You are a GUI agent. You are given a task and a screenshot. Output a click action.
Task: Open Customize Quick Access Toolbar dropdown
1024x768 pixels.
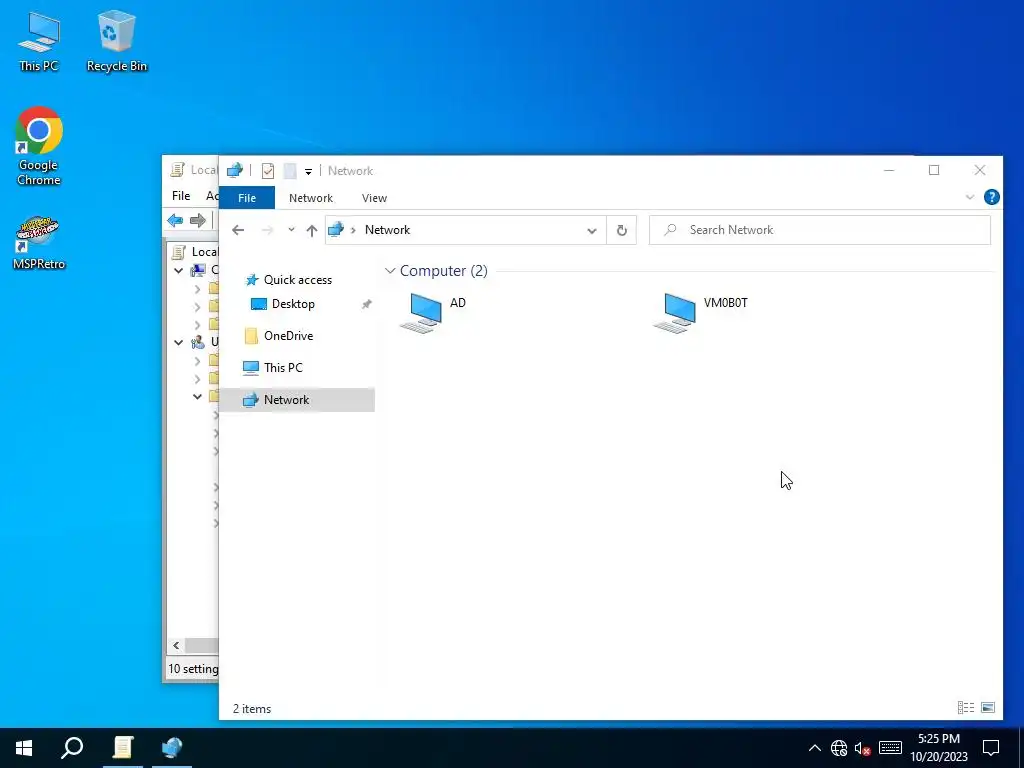tap(308, 172)
